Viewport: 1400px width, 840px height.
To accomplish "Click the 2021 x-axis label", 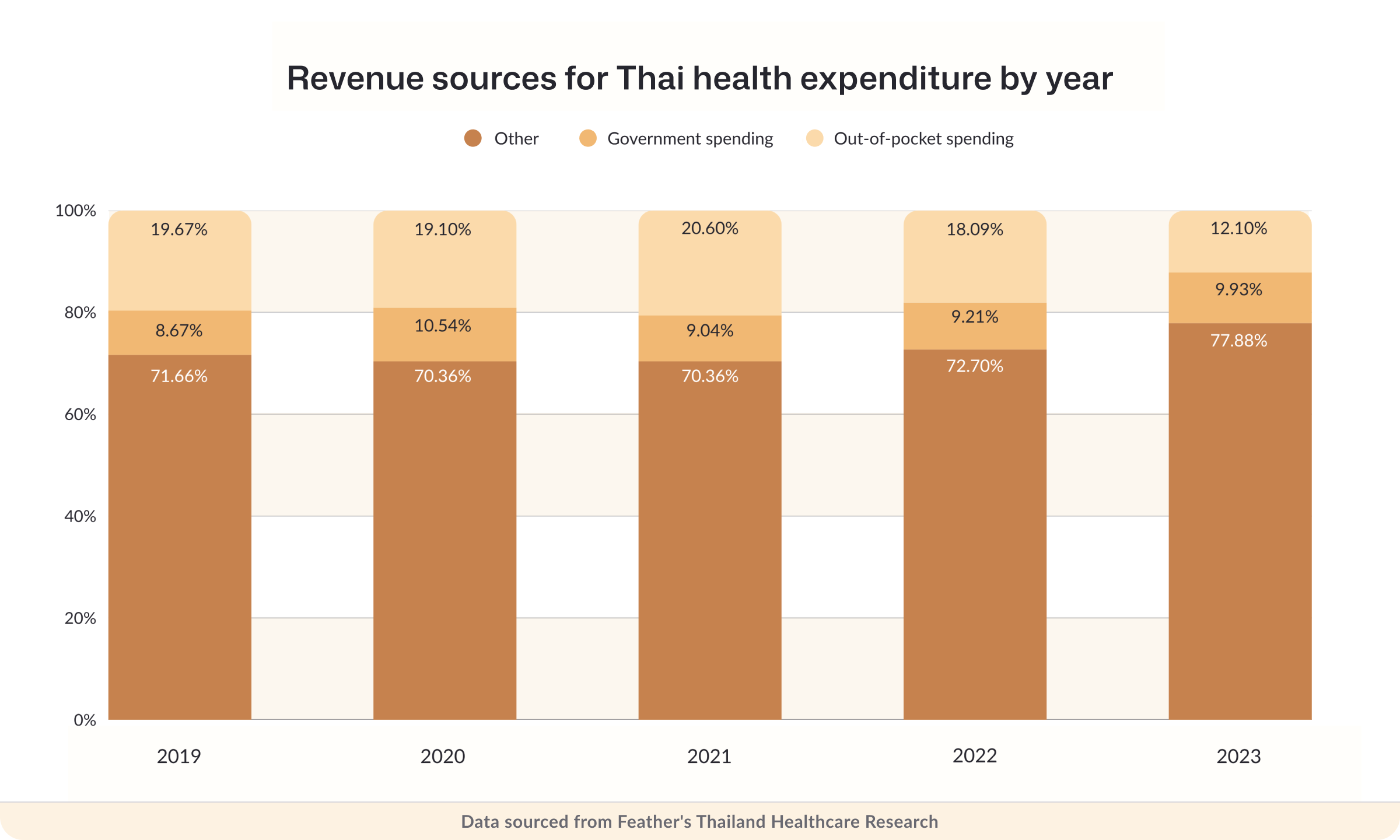I will pos(709,756).
